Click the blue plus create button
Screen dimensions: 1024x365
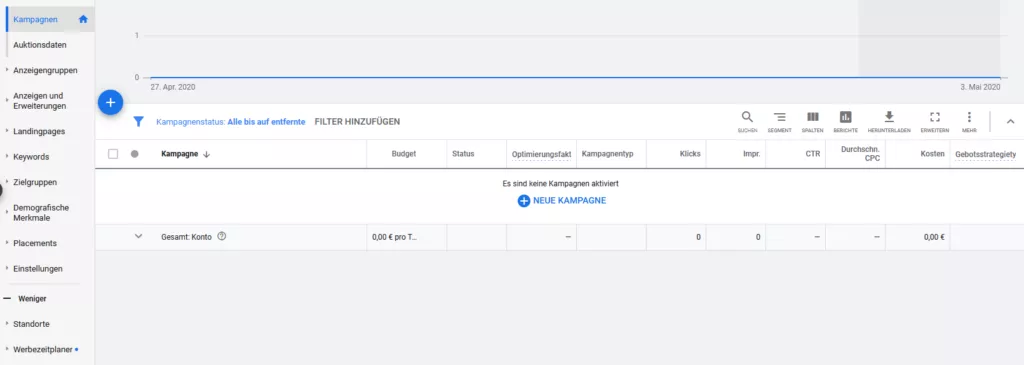click(110, 103)
